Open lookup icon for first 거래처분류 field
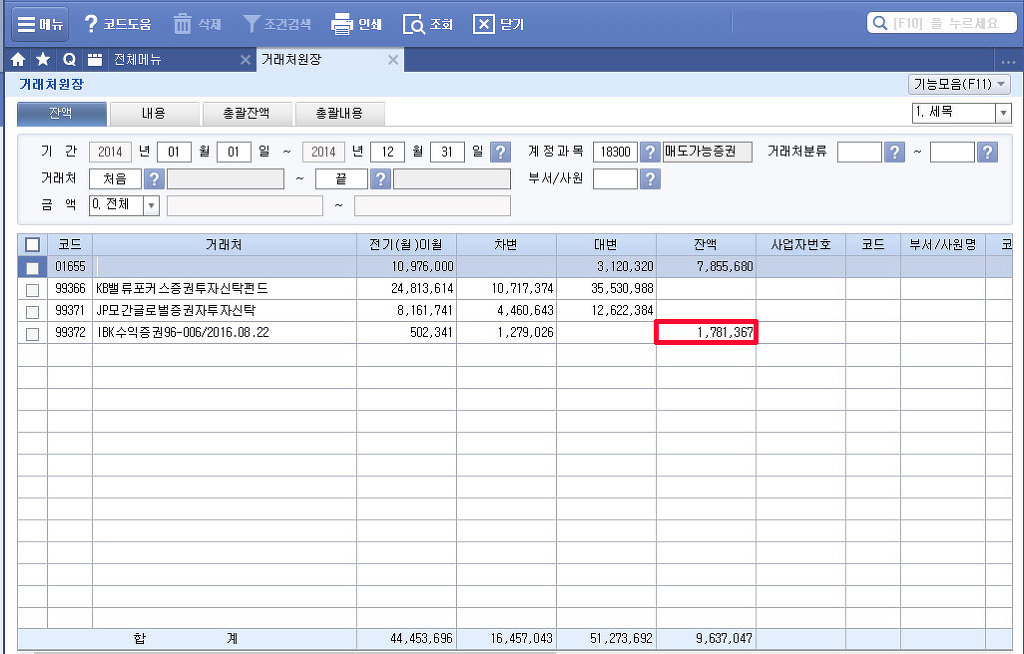This screenshot has height=654, width=1024. click(894, 152)
